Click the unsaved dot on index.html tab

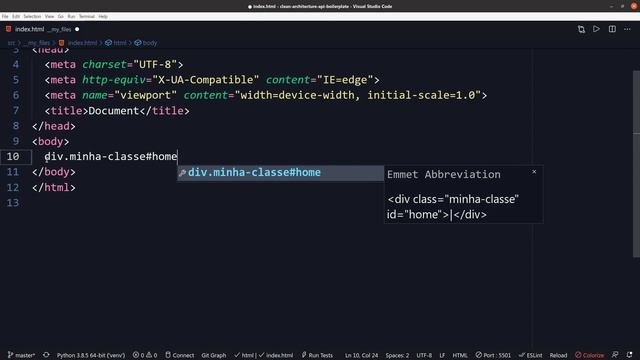[77, 29]
